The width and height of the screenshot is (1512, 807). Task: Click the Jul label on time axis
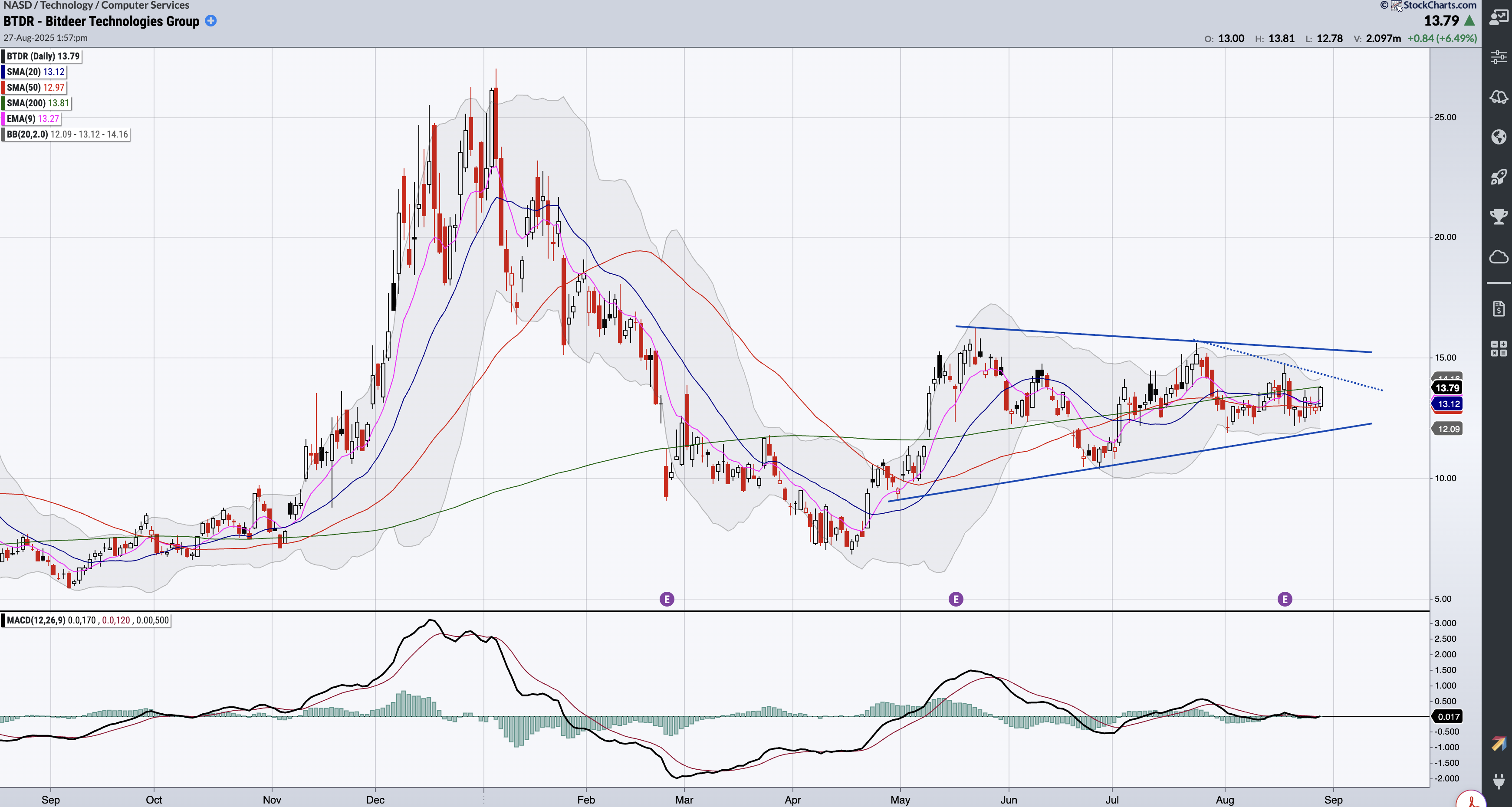point(1112,800)
